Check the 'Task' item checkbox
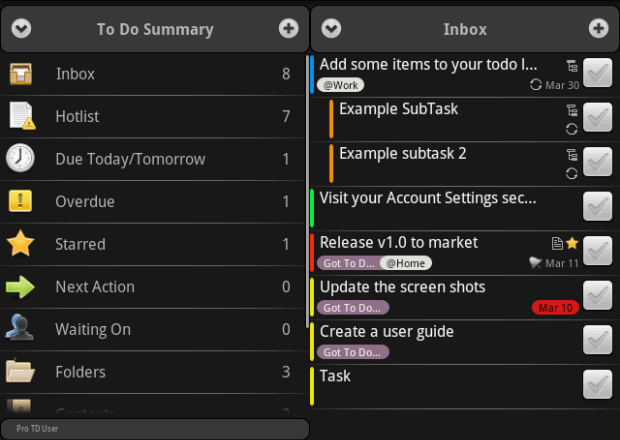Viewport: 620px width, 440px height. 597,385
